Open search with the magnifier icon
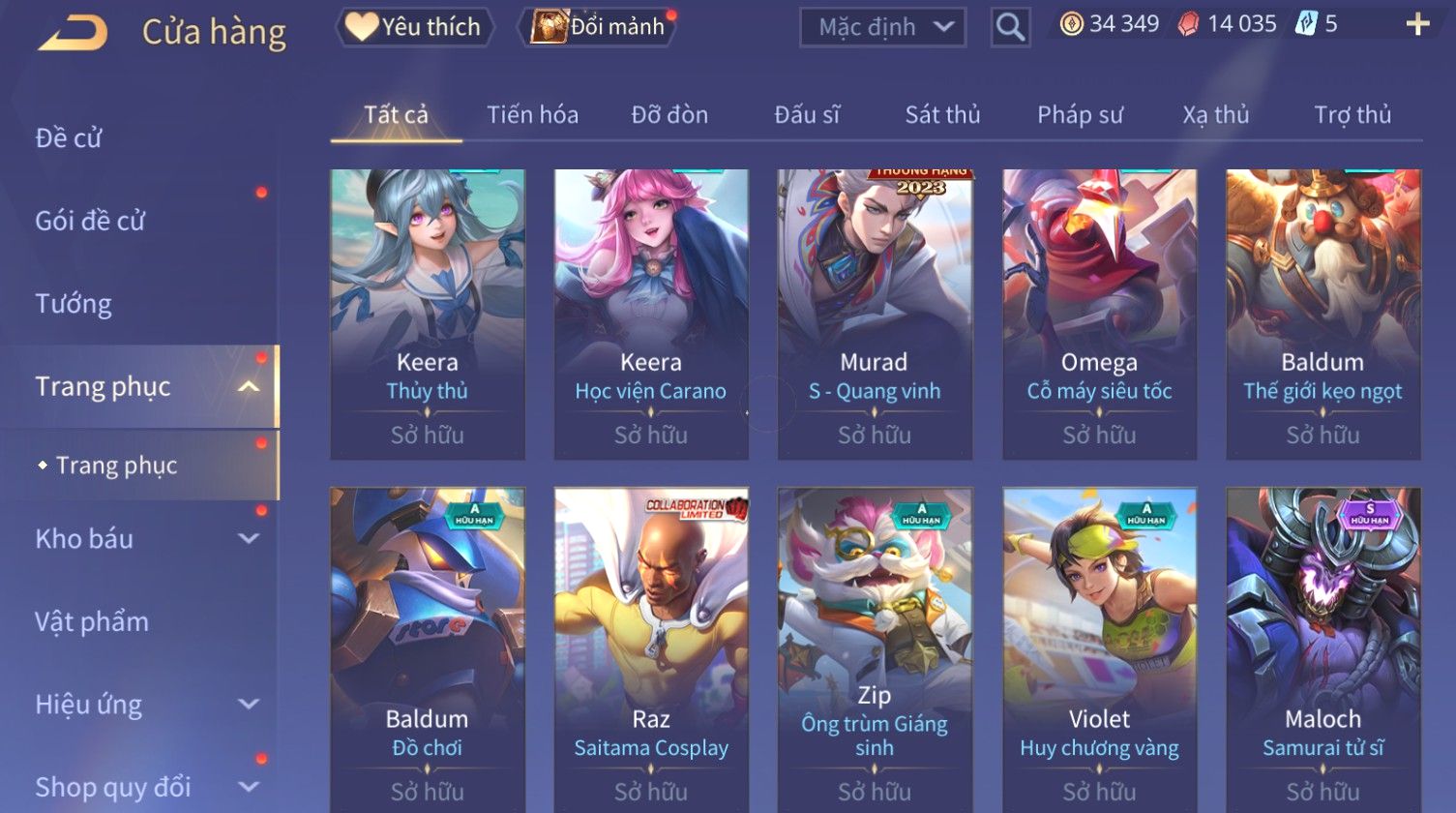This screenshot has width=1456, height=813. coord(1010,27)
